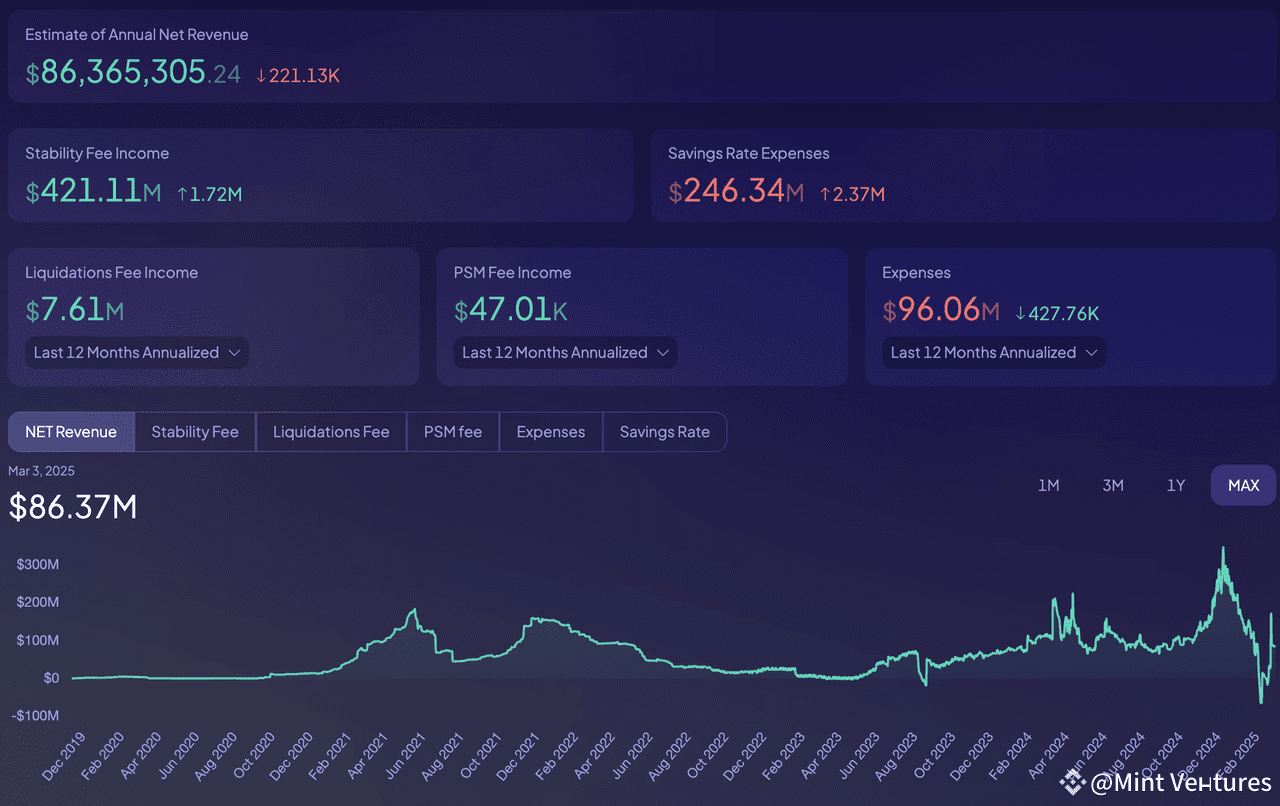Click the Estimate of Annual Net Revenue value
1280x806 pixels.
[x=133, y=73]
